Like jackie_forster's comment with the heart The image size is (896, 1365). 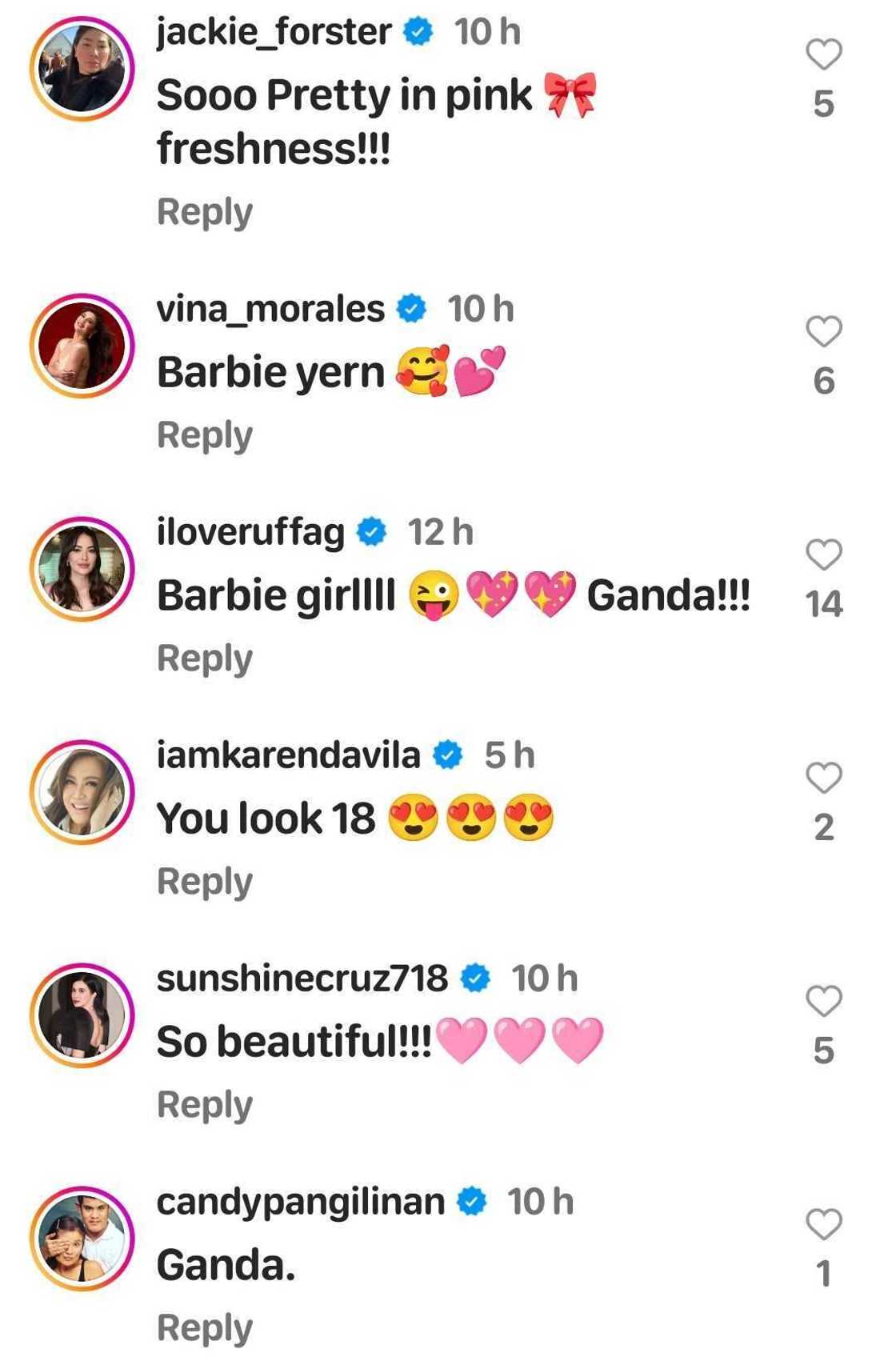point(823,55)
